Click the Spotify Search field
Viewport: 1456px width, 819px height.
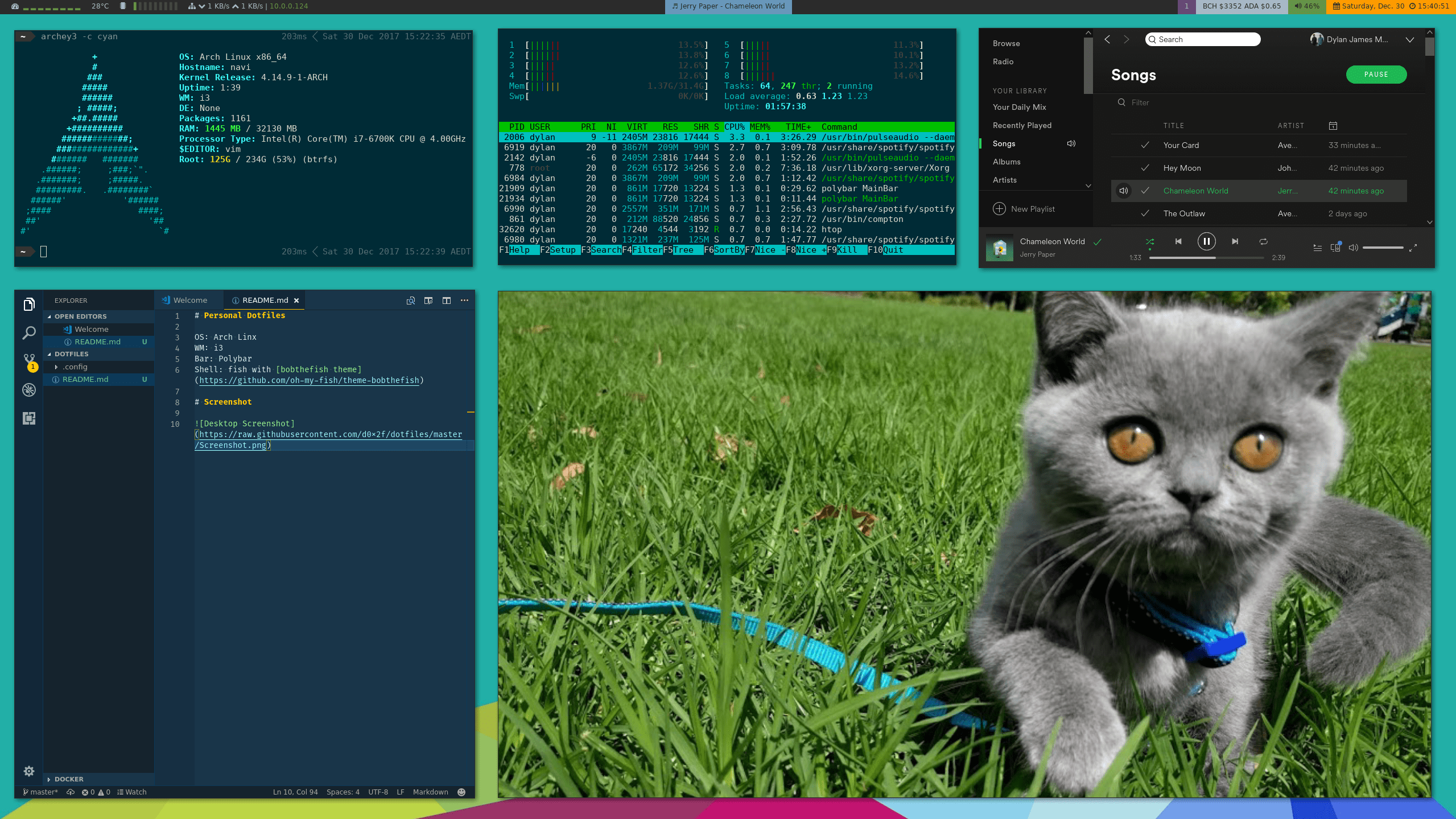pos(1202,39)
